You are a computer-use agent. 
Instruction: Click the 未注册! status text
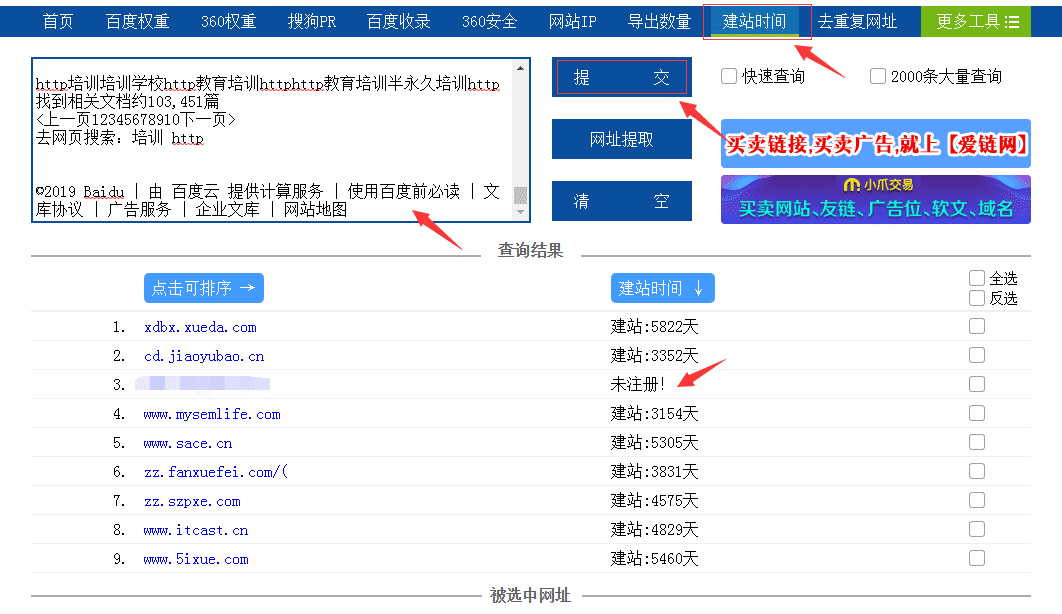pyautogui.click(x=637, y=385)
